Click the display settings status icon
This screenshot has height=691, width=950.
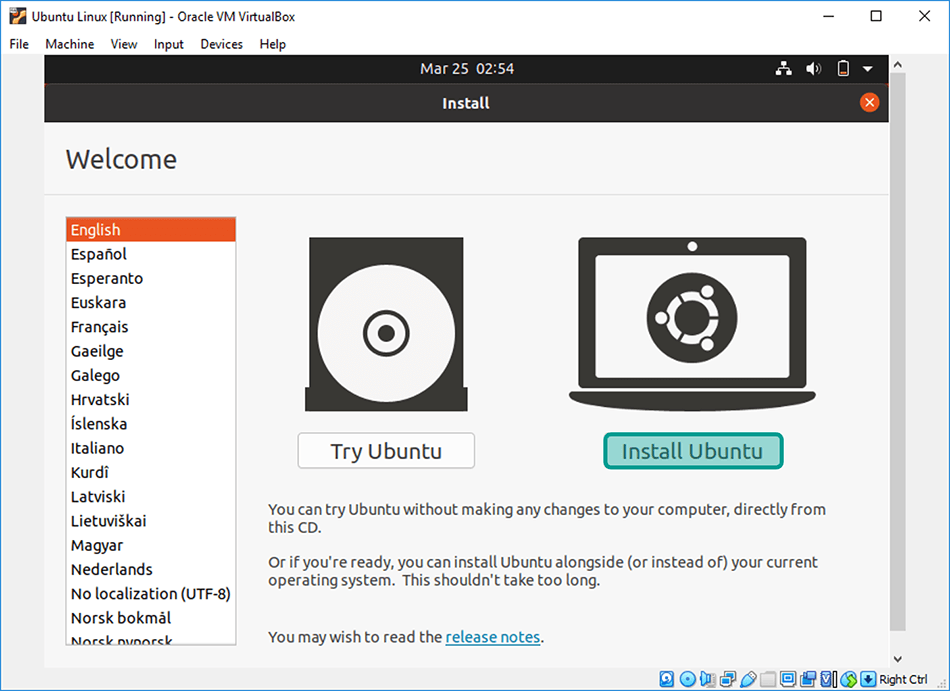pos(788,679)
